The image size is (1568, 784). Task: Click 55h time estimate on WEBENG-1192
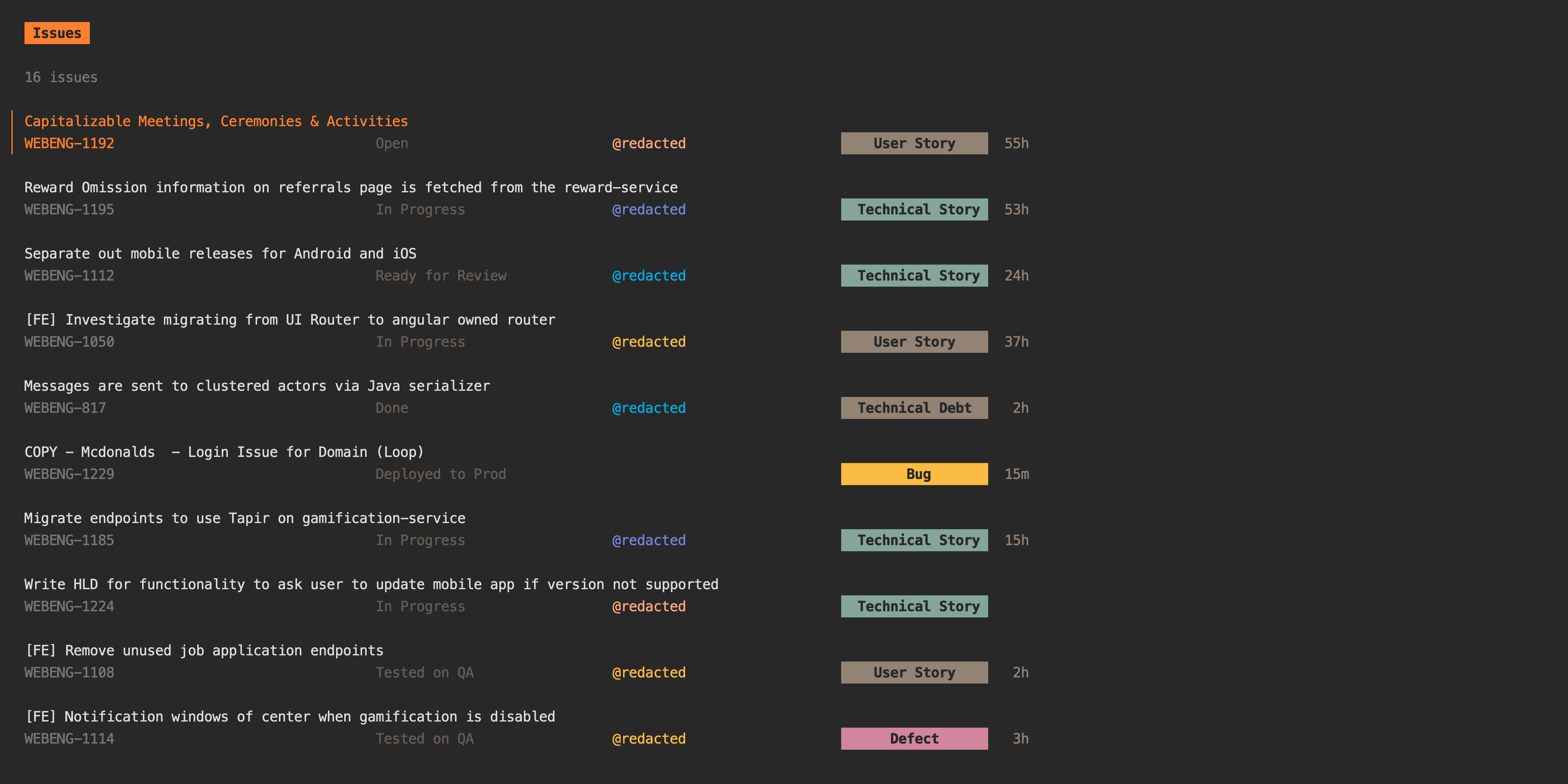(x=1016, y=144)
